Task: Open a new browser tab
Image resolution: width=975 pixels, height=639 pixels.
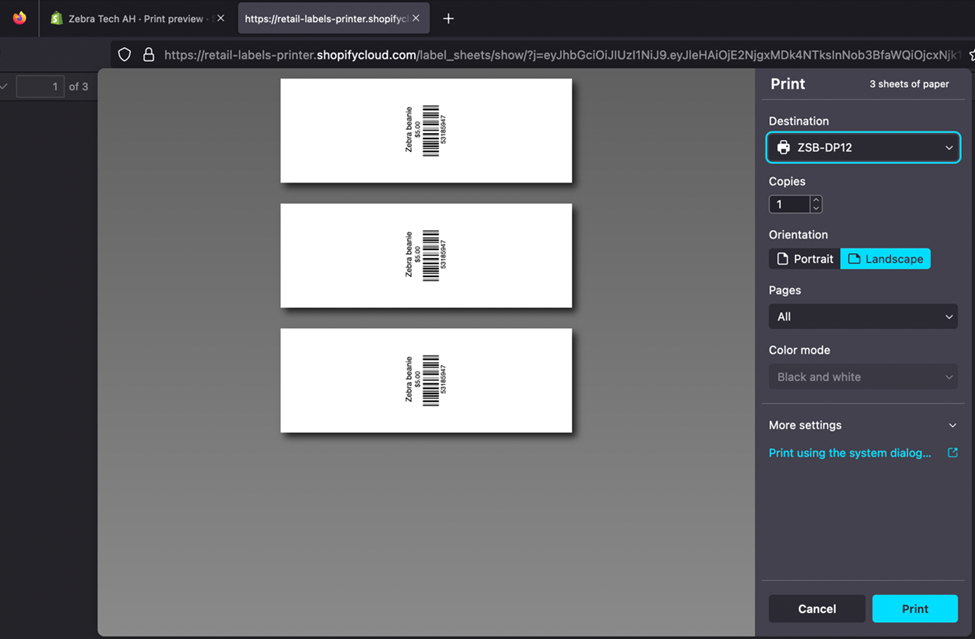Action: coord(448,19)
